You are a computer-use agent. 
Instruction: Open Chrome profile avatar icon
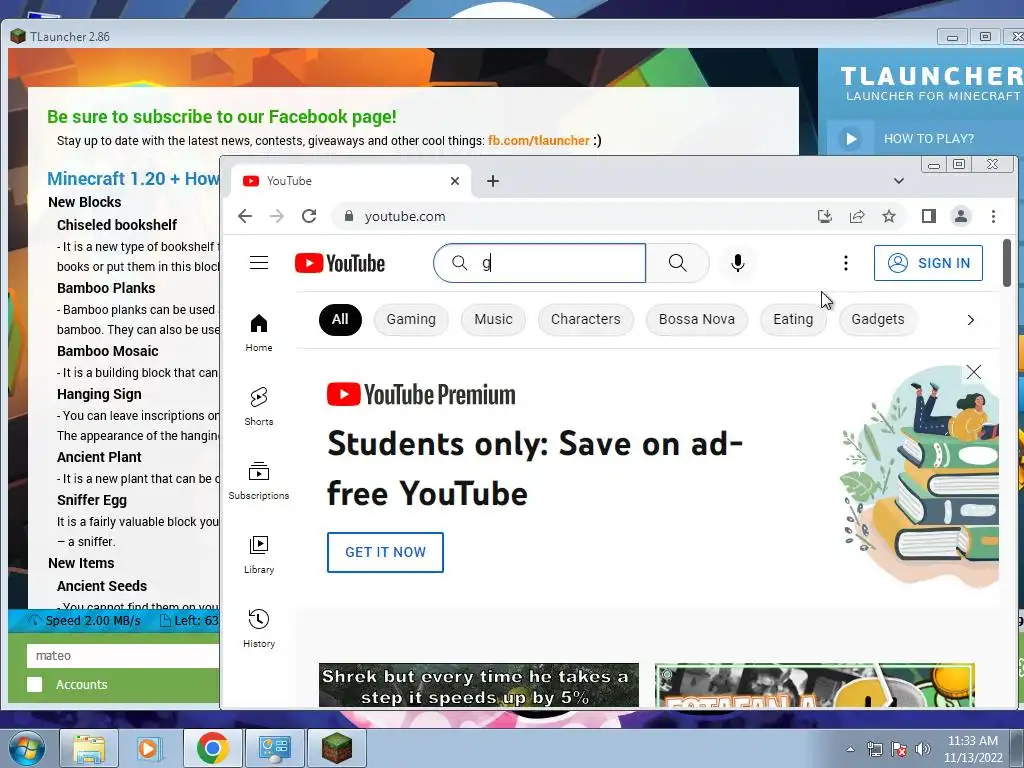pos(961,216)
